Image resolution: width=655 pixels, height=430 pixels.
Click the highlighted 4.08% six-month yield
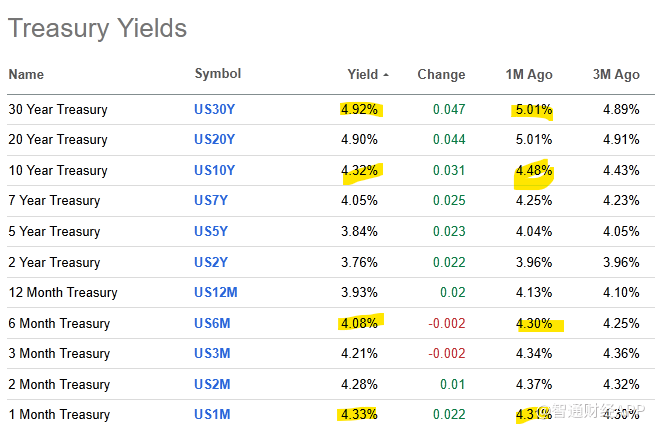click(359, 323)
